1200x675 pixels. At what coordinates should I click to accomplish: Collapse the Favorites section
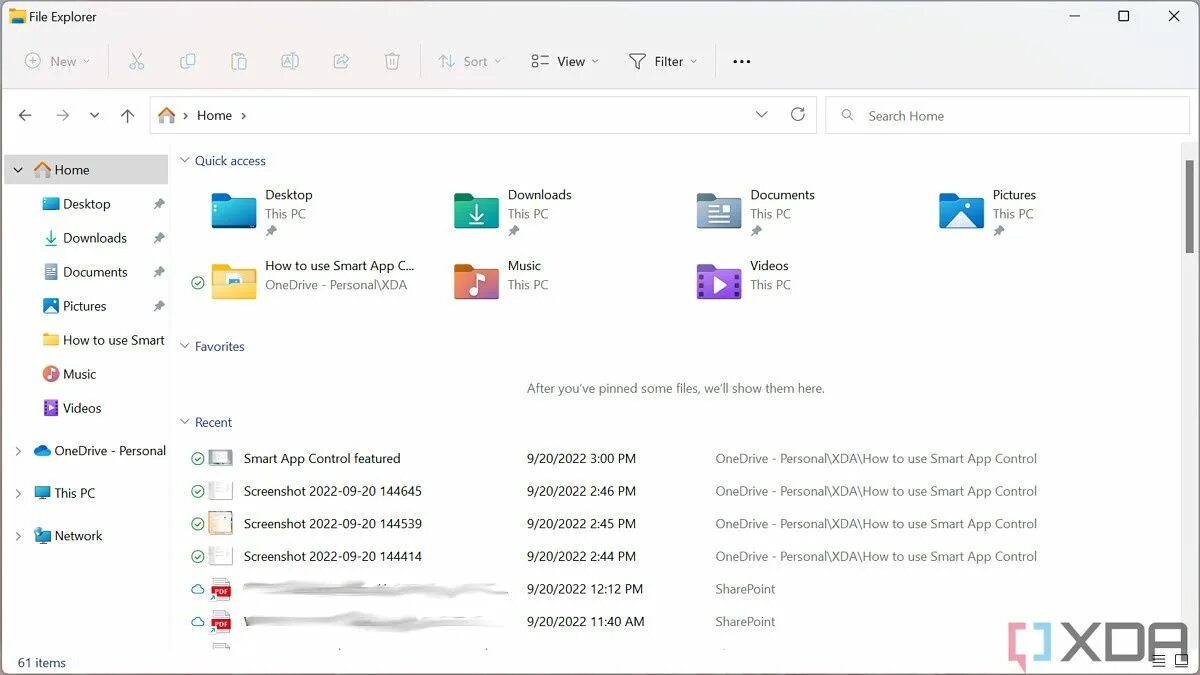coord(184,346)
